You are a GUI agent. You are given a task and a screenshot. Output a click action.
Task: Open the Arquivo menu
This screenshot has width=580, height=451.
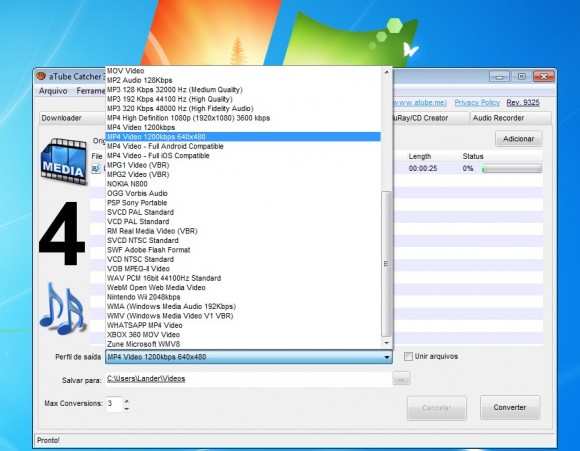pos(53,91)
